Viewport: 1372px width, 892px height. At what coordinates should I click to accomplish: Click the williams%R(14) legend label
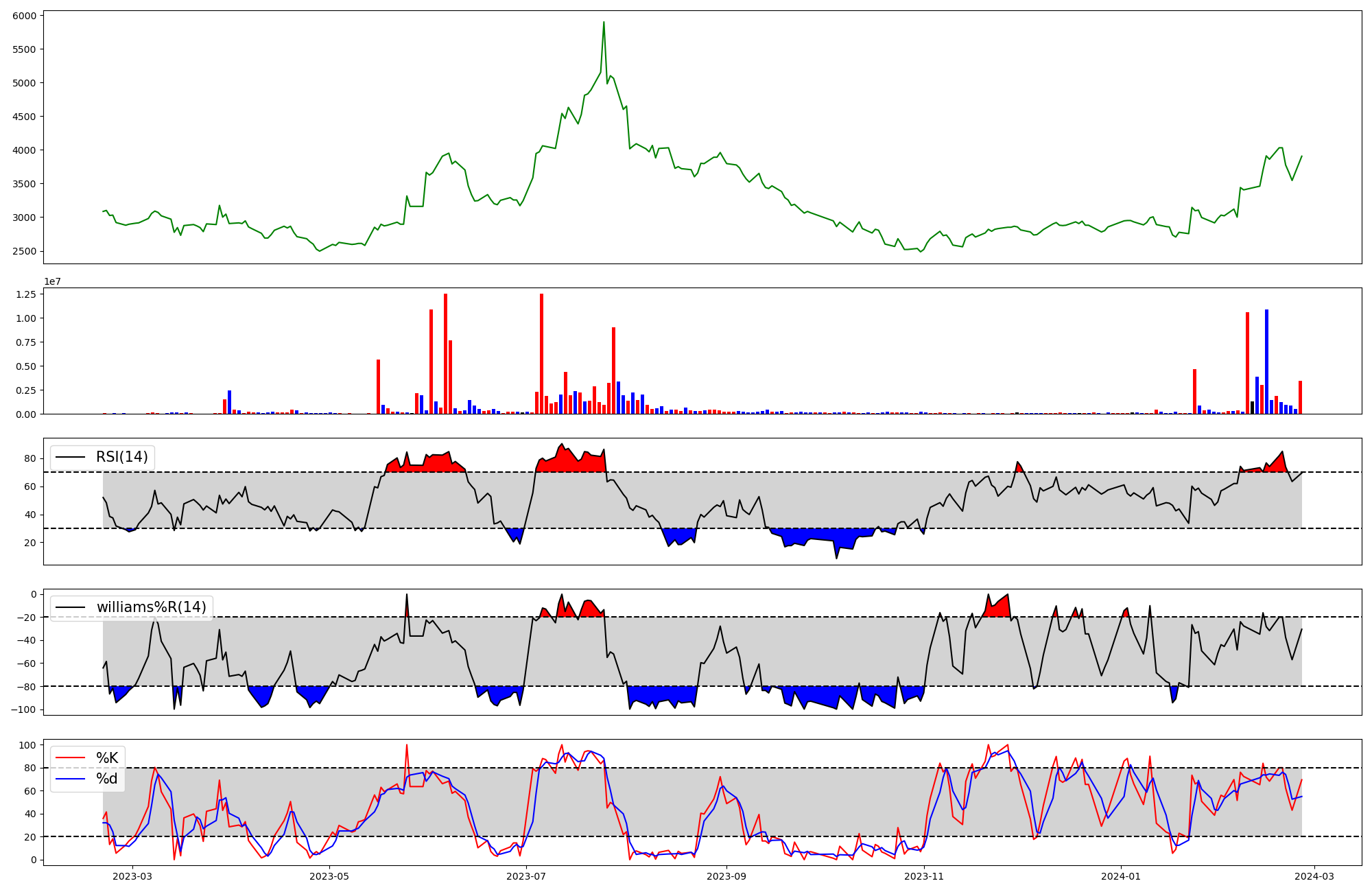point(151,607)
